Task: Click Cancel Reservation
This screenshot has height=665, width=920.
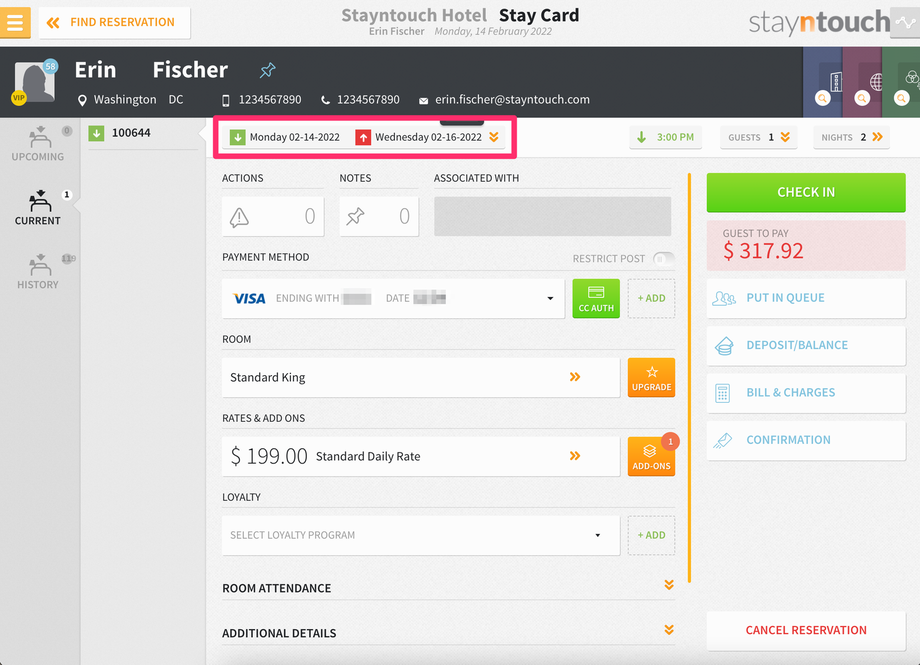Action: tap(806, 630)
